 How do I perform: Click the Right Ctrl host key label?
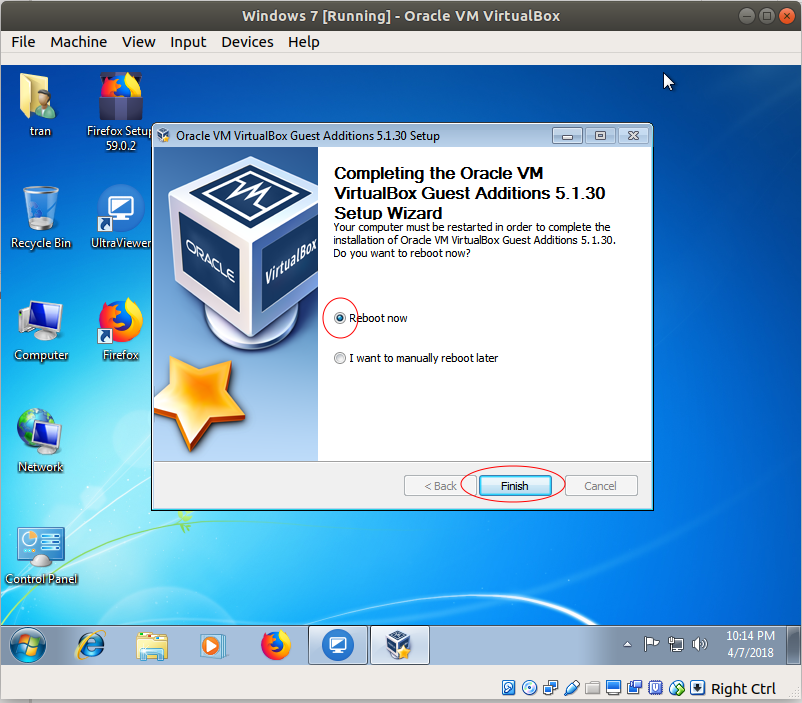click(x=743, y=689)
